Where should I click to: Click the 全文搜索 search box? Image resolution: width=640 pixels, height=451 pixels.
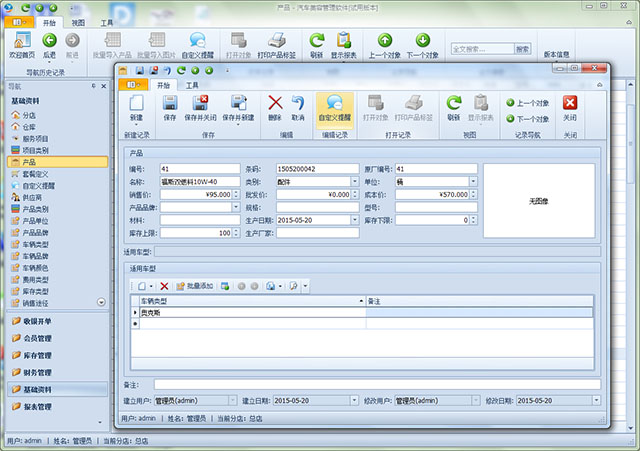[x=482, y=49]
